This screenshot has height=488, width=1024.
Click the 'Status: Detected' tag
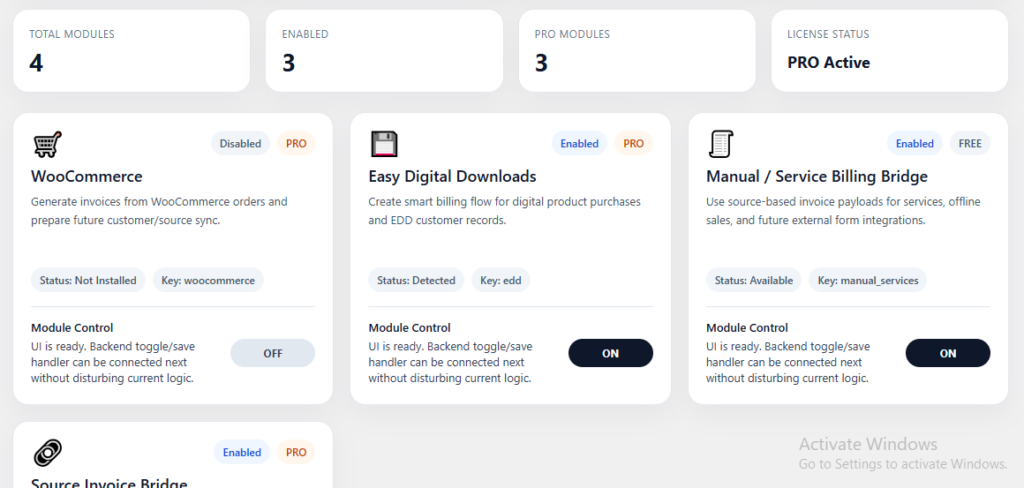click(416, 280)
